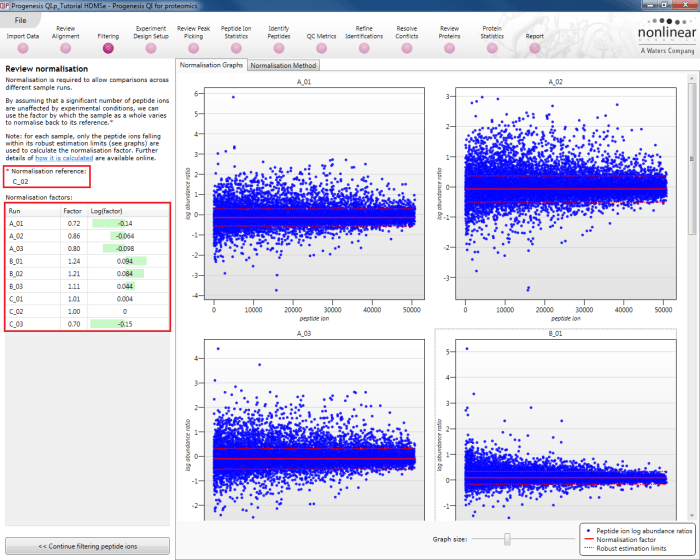Switch to the QC Metrics step

[x=321, y=42]
